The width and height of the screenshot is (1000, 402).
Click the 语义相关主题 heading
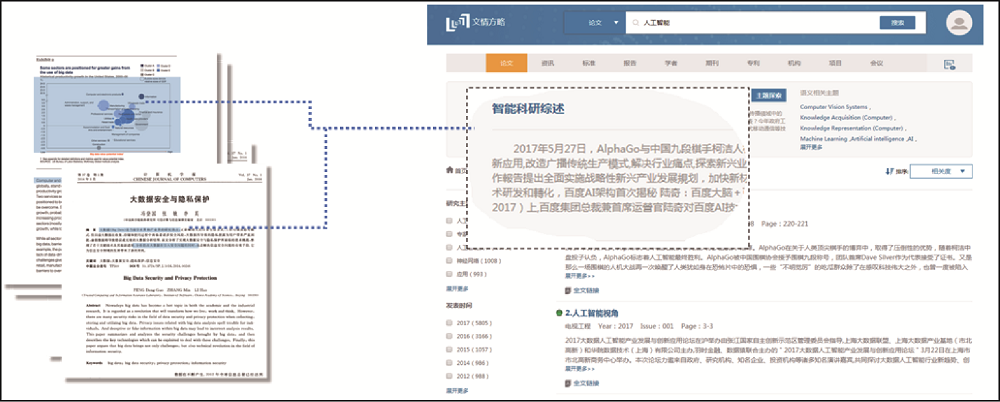point(818,93)
